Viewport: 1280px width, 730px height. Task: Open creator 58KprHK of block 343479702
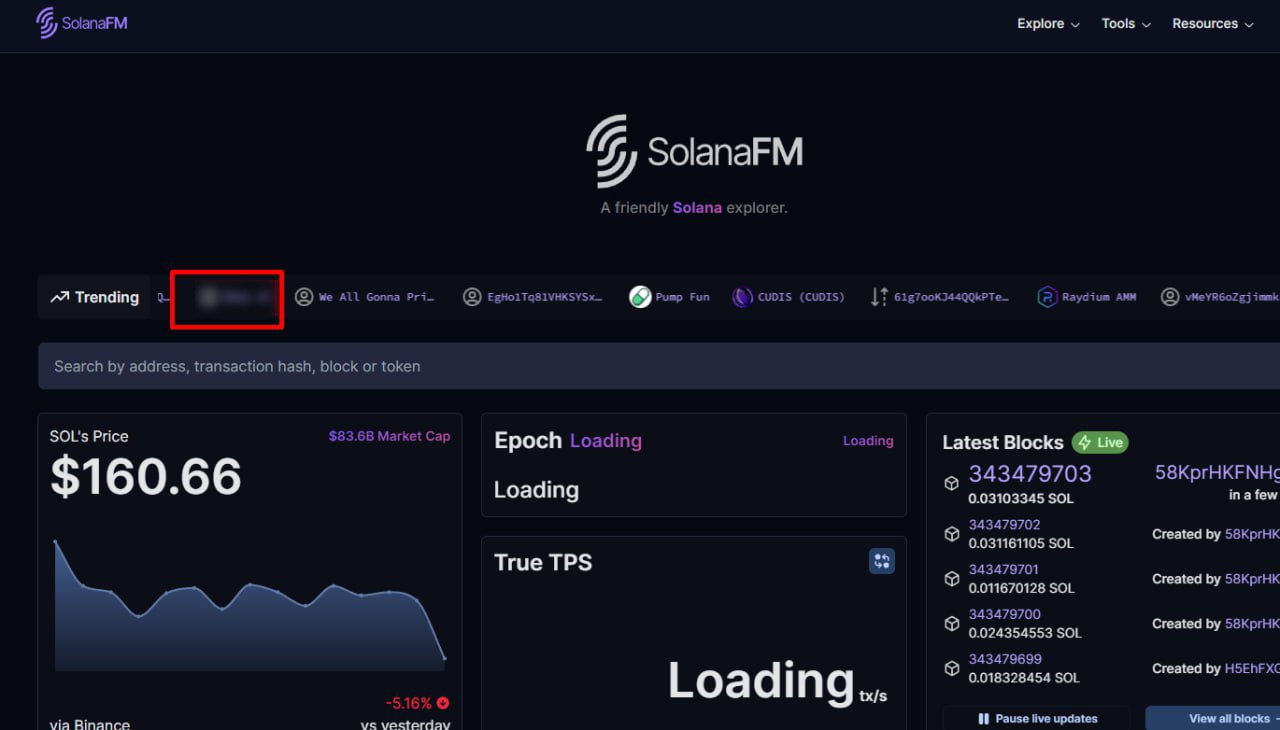click(1252, 534)
